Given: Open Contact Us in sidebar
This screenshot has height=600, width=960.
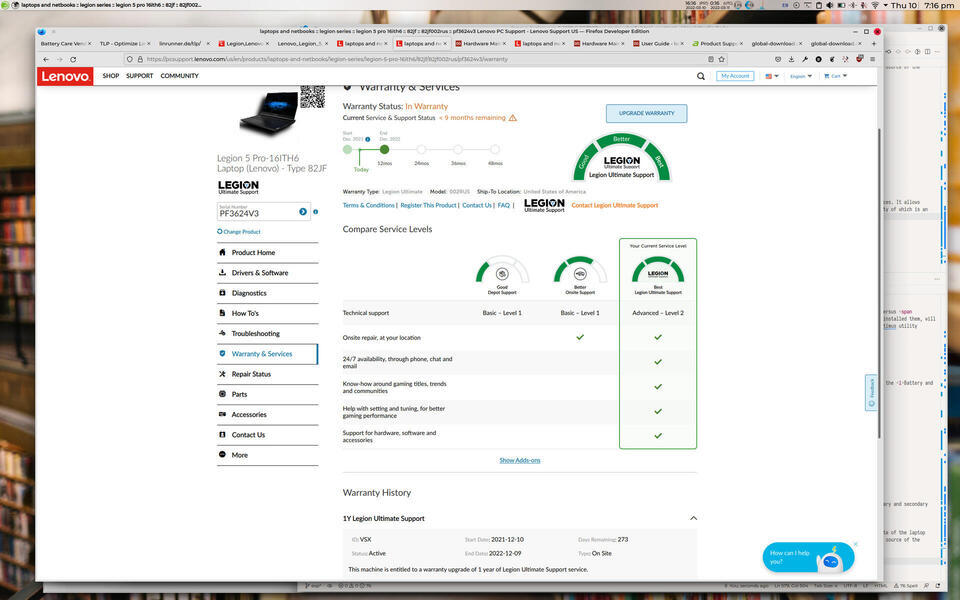Looking at the screenshot, I should (268, 435).
